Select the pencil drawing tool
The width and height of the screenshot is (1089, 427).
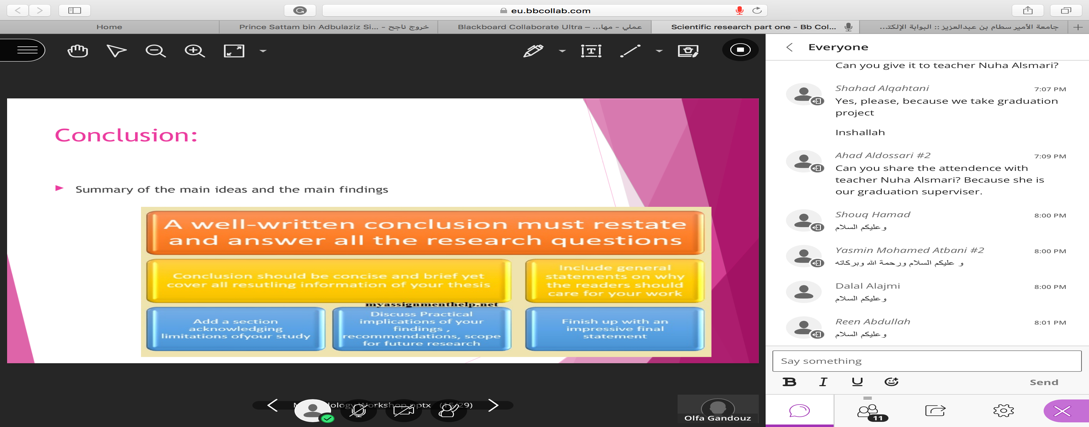pyautogui.click(x=533, y=51)
